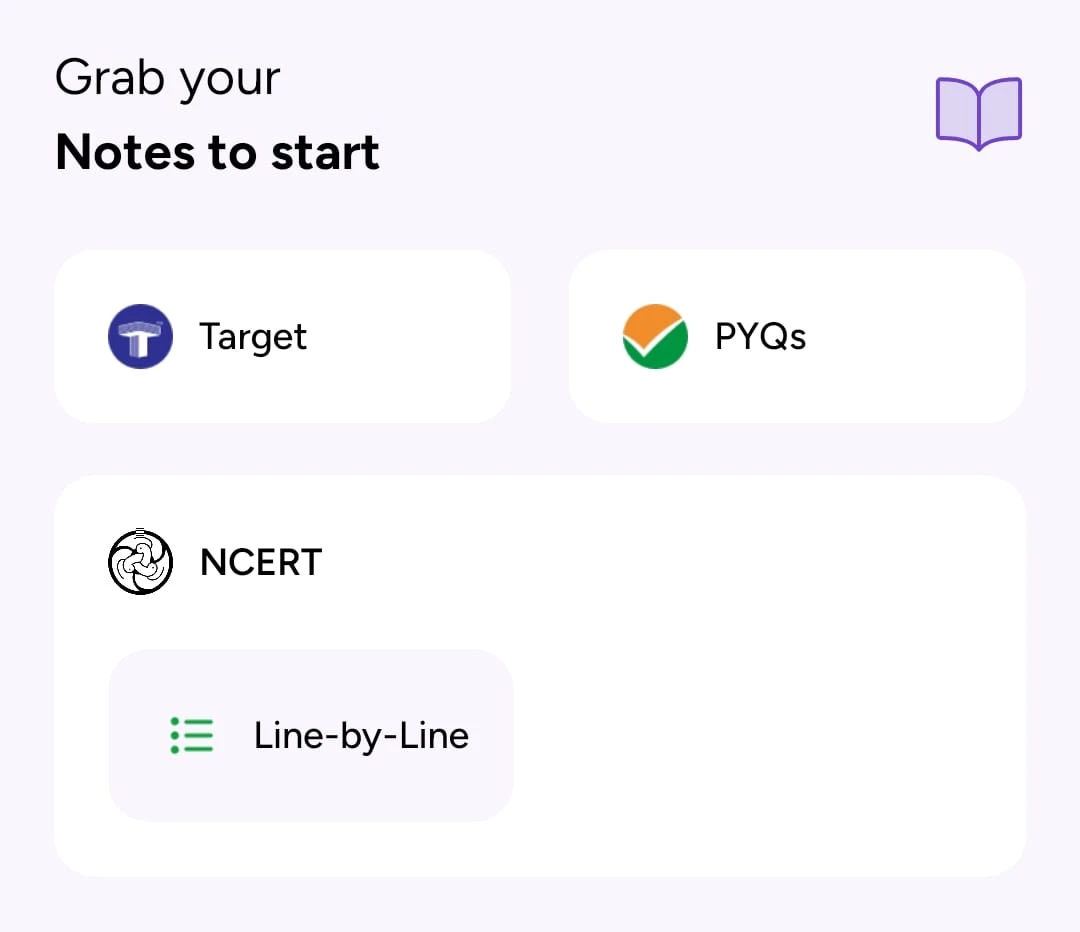Open the PYQs notes card
This screenshot has width=1080, height=932.
(797, 336)
